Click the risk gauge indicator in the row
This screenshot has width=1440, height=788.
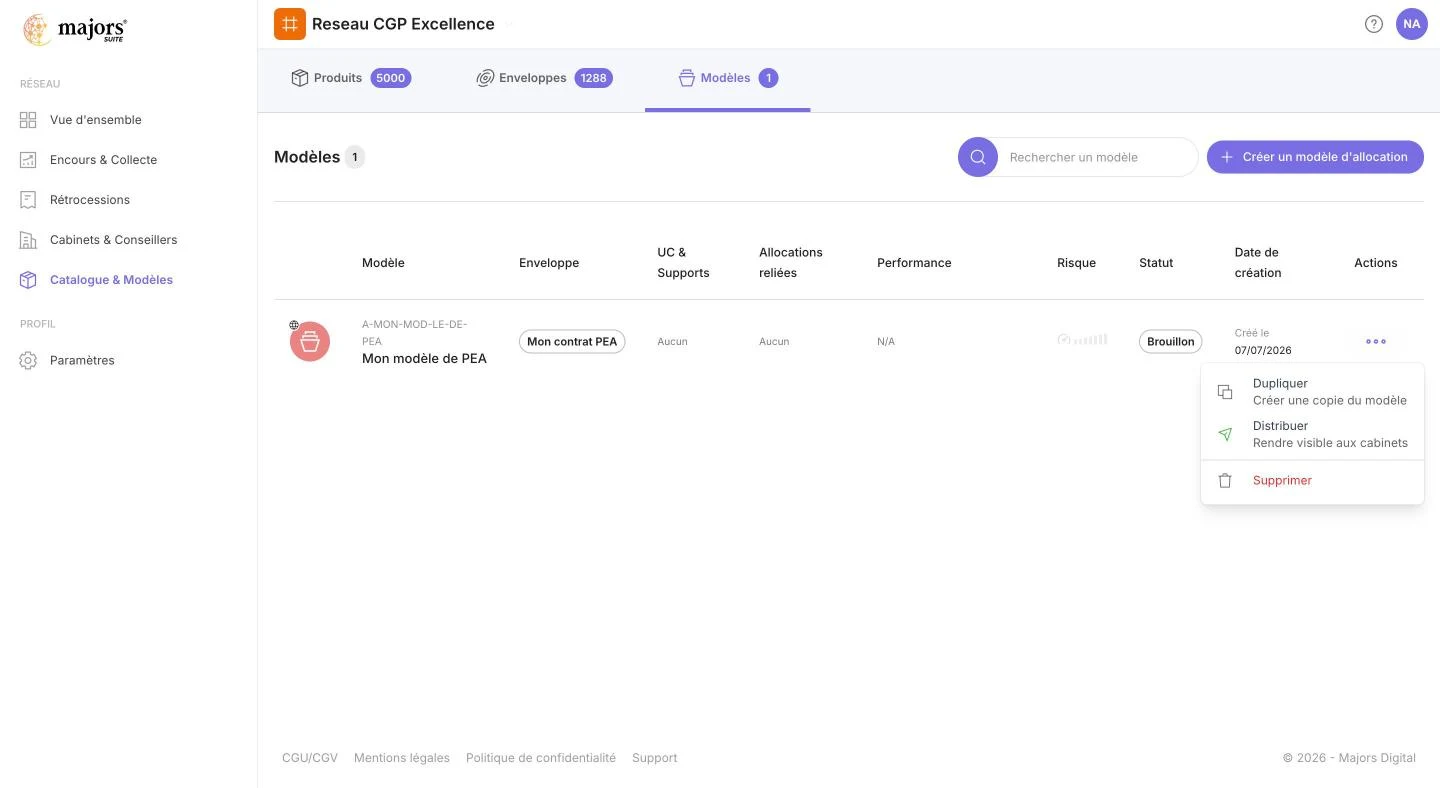tap(1082, 340)
